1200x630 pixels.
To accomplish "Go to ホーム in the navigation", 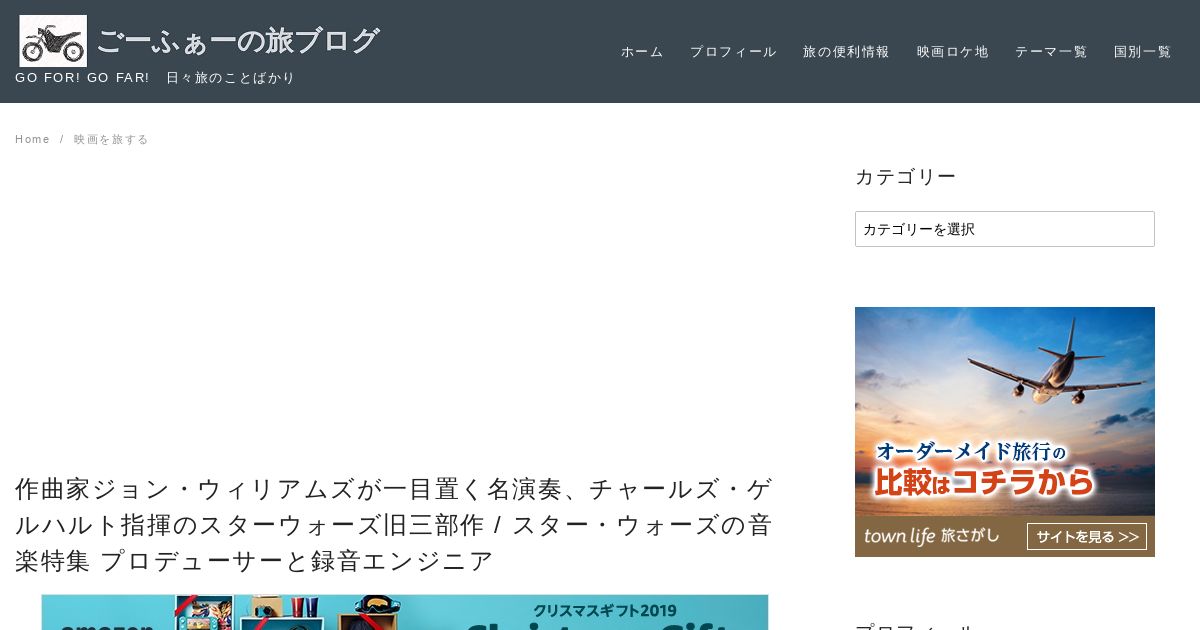I will (642, 52).
